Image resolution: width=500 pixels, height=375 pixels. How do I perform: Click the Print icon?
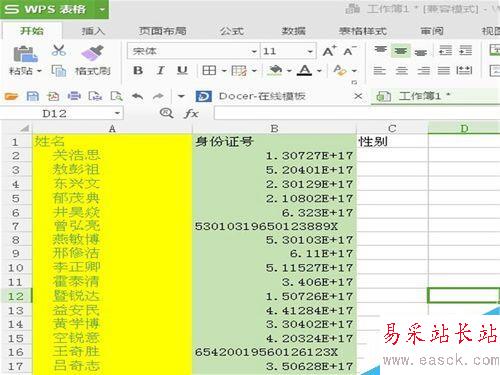[74, 96]
